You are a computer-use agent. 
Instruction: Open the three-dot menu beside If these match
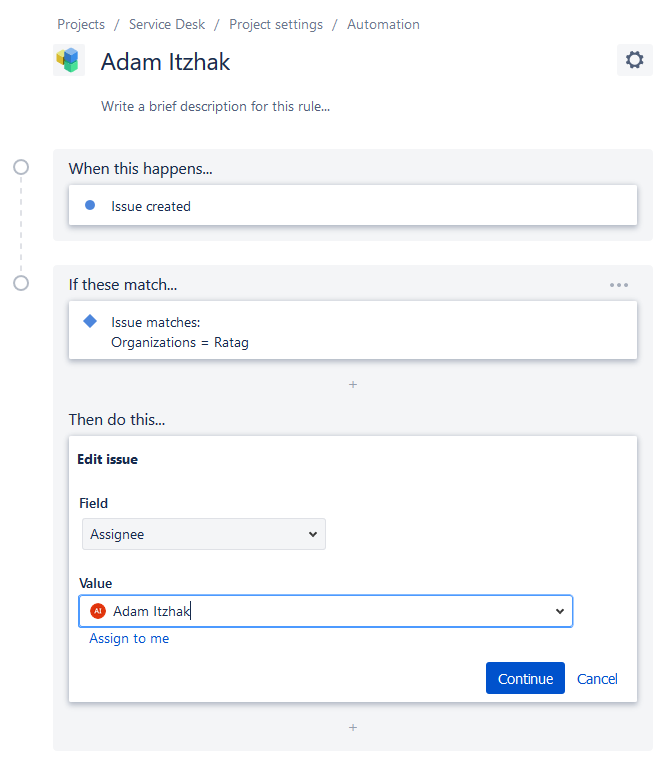tap(619, 285)
